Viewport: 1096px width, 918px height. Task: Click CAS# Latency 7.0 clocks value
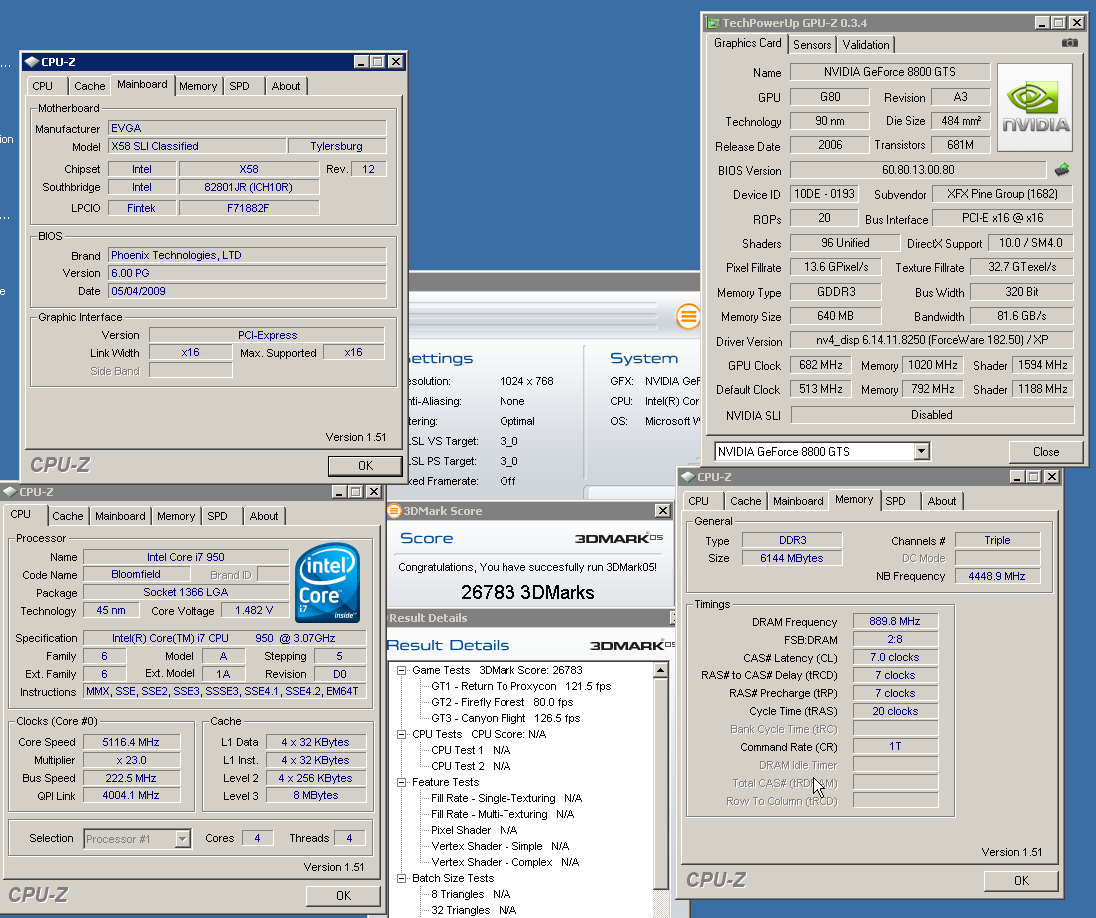(895, 657)
